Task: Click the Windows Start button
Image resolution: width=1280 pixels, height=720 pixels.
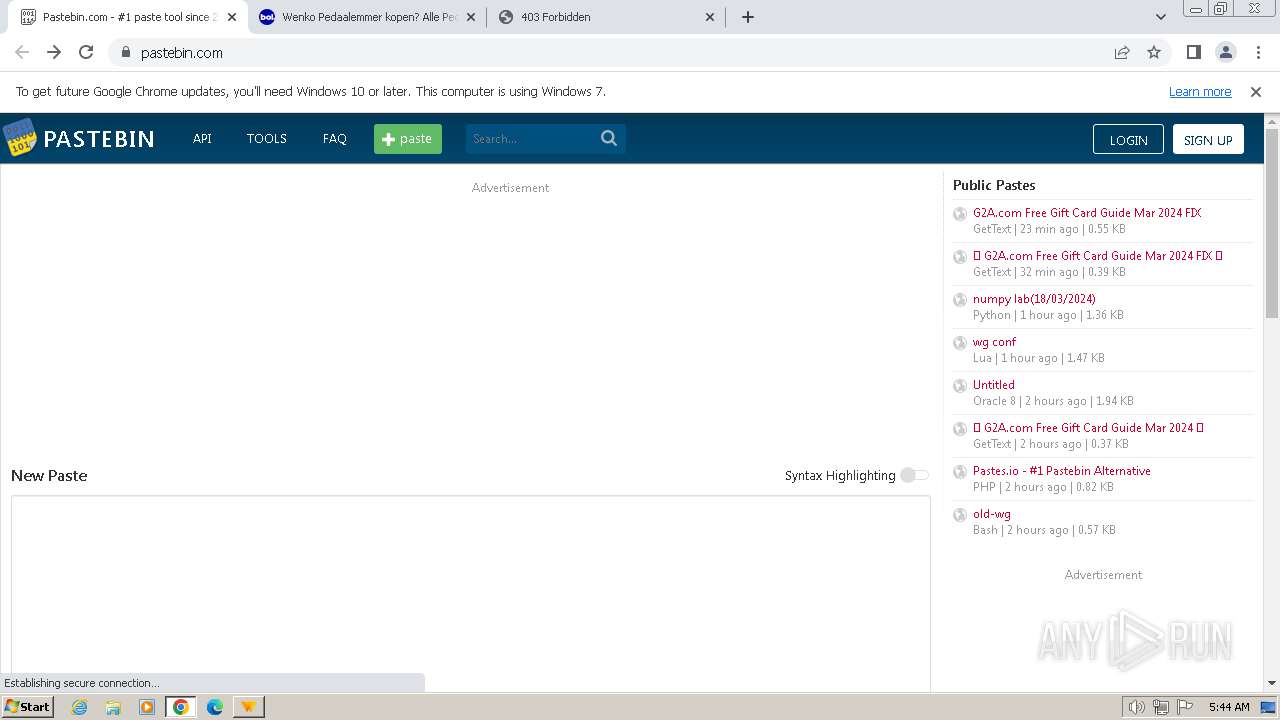Action: [27, 707]
